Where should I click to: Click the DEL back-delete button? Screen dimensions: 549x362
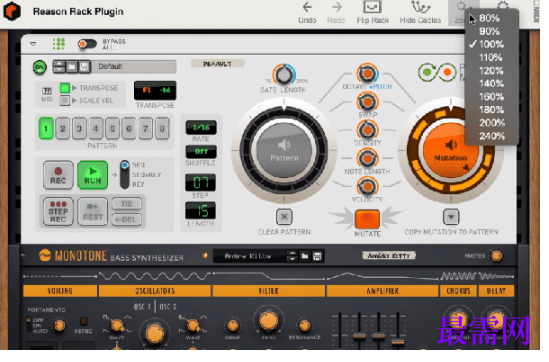click(127, 220)
